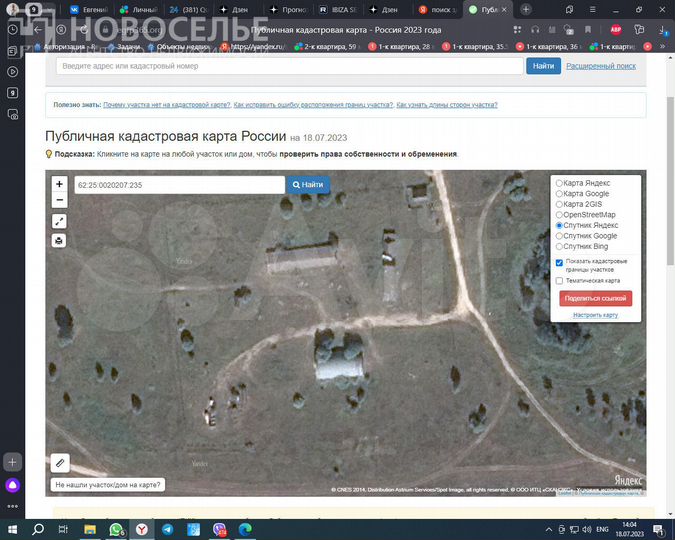Image resolution: width=675 pixels, height=540 pixels.
Task: Open the ABP ad blocker extension
Action: 616,30
